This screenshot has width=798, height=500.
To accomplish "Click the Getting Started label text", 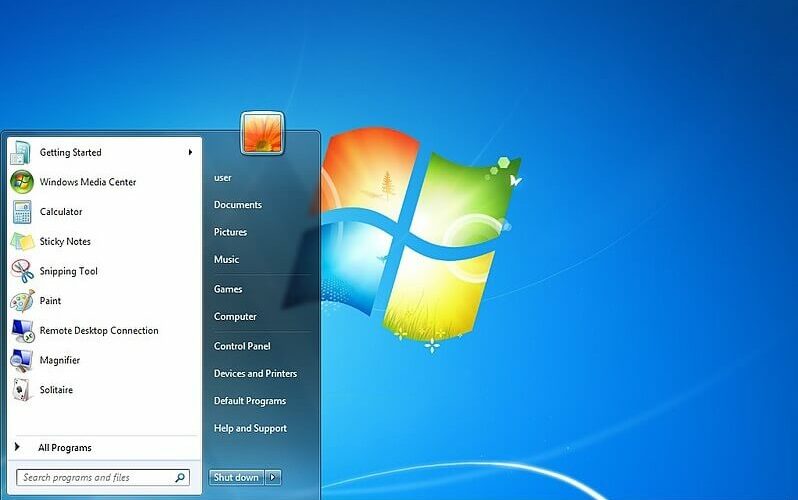I will [x=70, y=153].
